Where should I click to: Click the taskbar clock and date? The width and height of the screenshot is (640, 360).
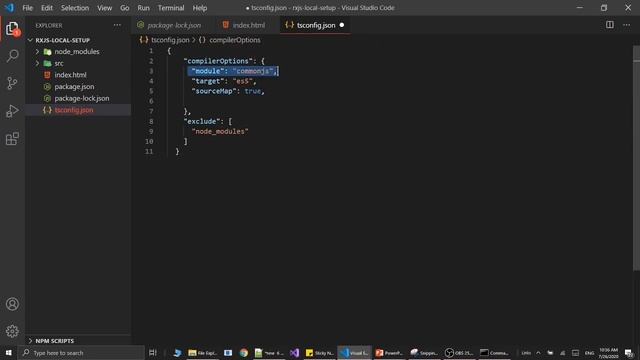(x=608, y=353)
